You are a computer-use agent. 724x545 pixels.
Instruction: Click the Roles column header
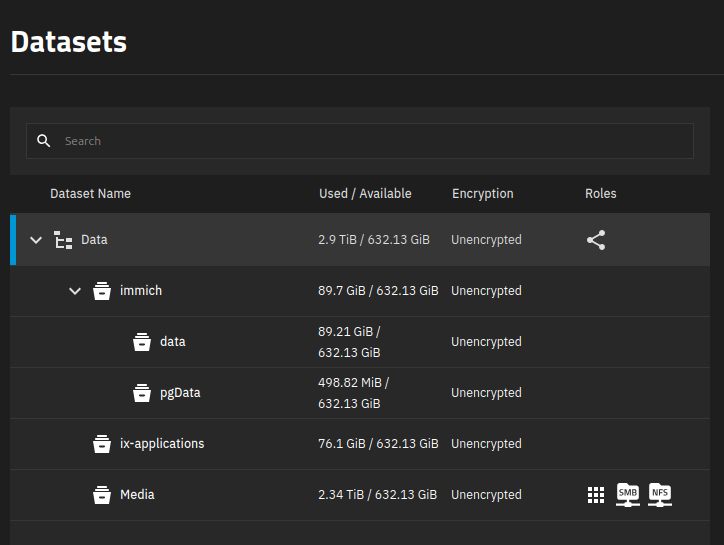click(601, 194)
